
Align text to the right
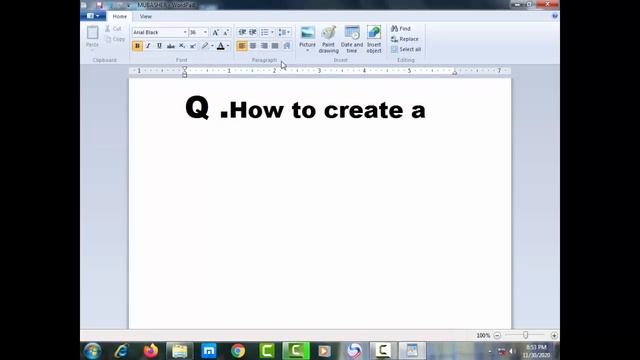[x=264, y=46]
